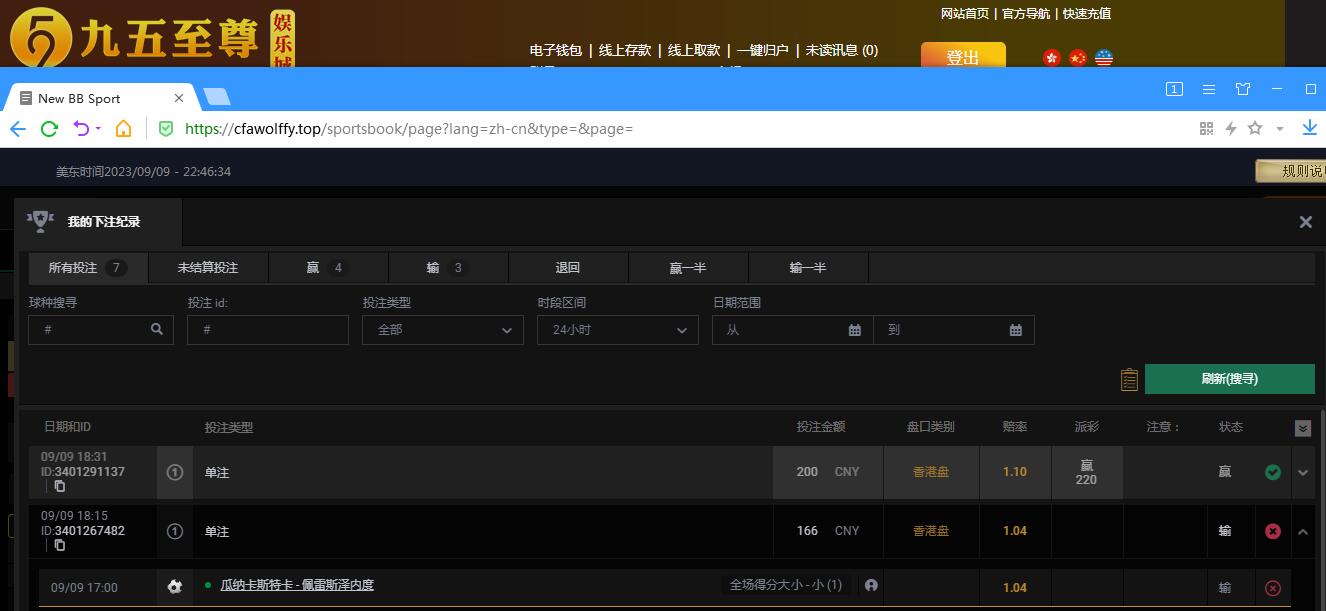
Task: Expand bet row 3401291137 details
Action: [x=1303, y=472]
